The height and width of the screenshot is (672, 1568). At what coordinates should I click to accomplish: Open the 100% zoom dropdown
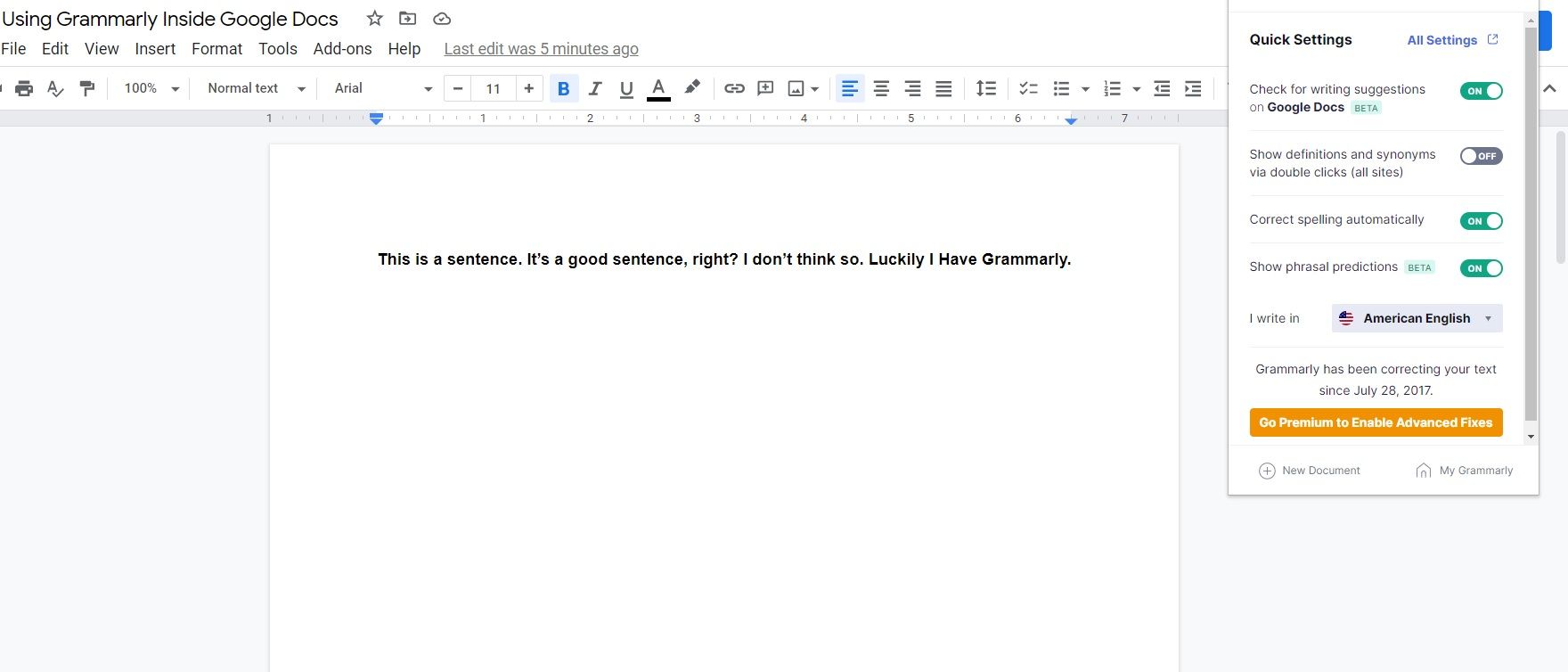pos(151,88)
